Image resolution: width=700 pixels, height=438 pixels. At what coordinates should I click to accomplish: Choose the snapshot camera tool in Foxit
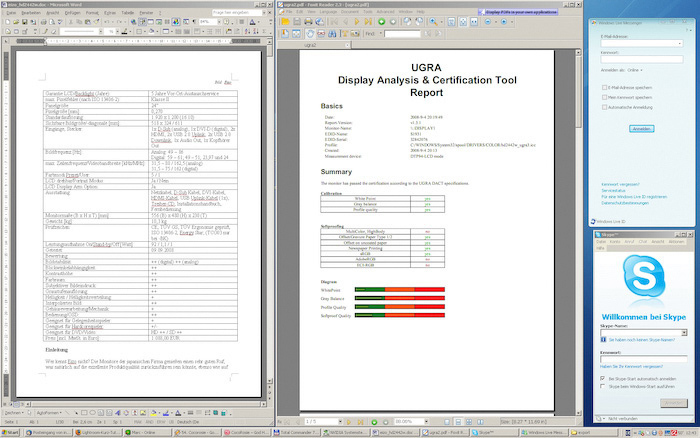tap(355, 33)
